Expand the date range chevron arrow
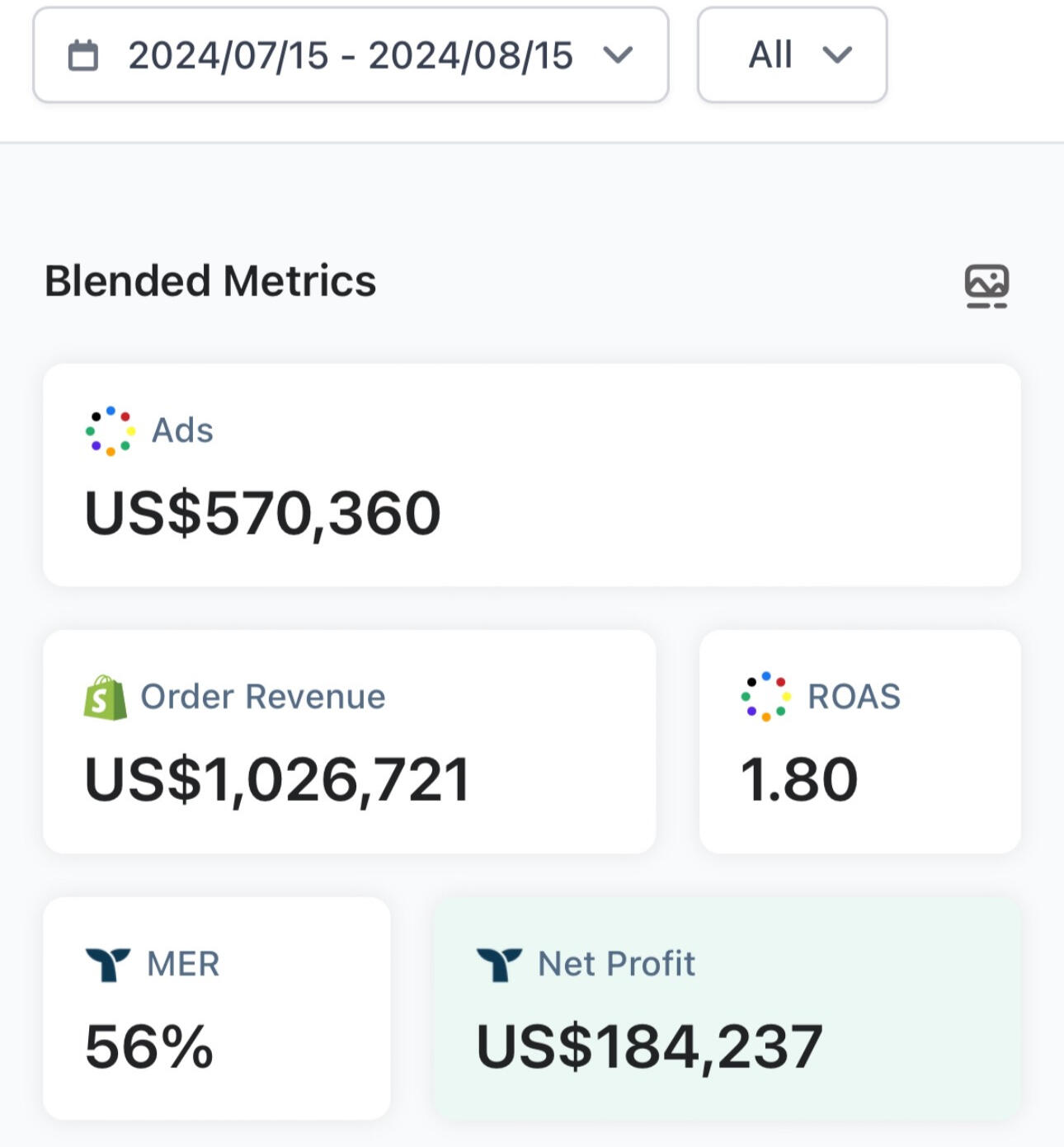 (618, 55)
